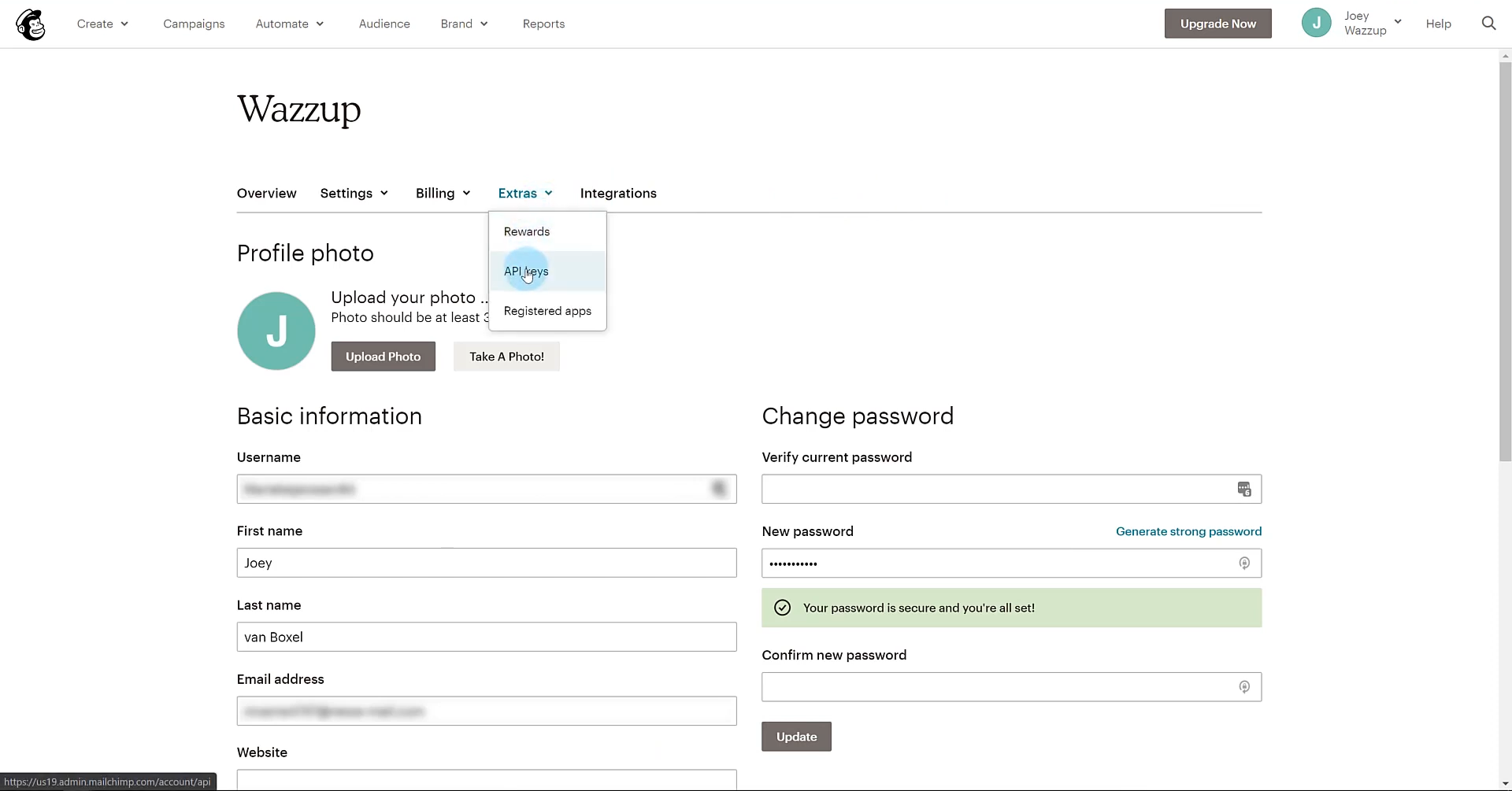
Task: Expand the Brand menu
Action: tap(465, 24)
